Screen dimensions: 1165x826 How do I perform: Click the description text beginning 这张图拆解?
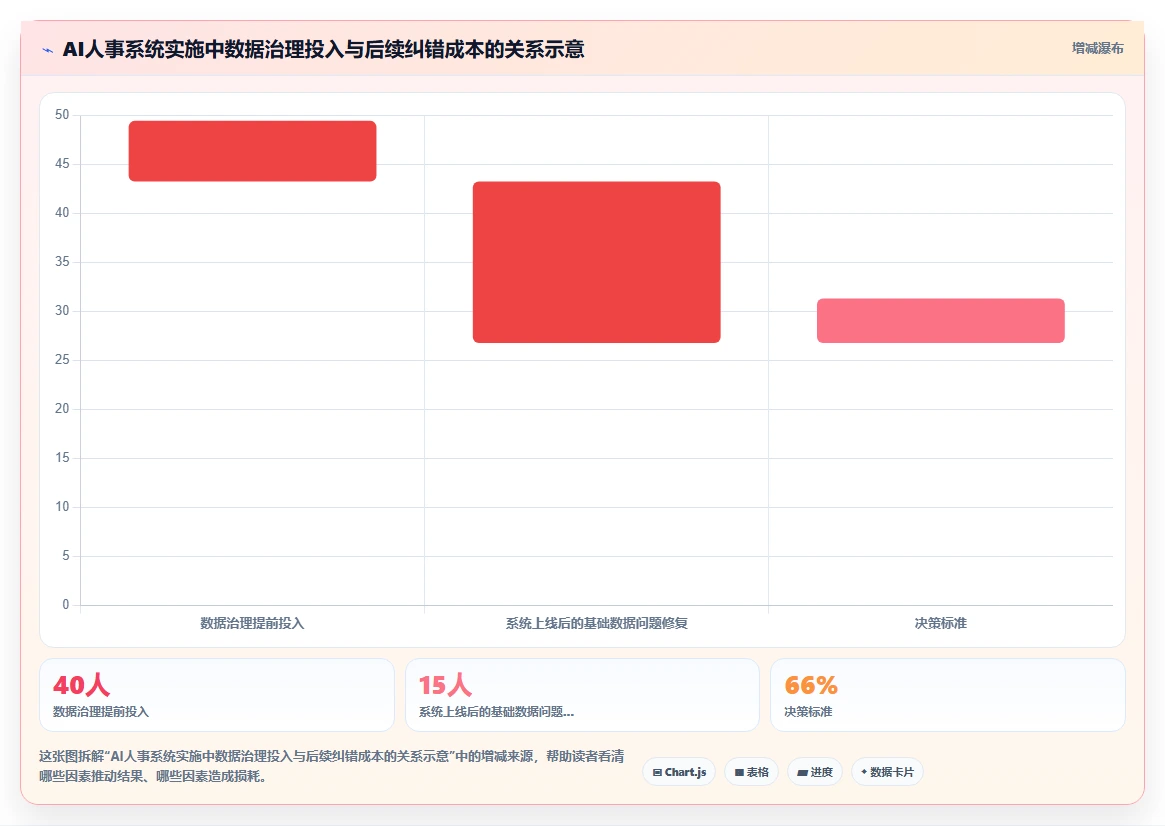(331, 766)
